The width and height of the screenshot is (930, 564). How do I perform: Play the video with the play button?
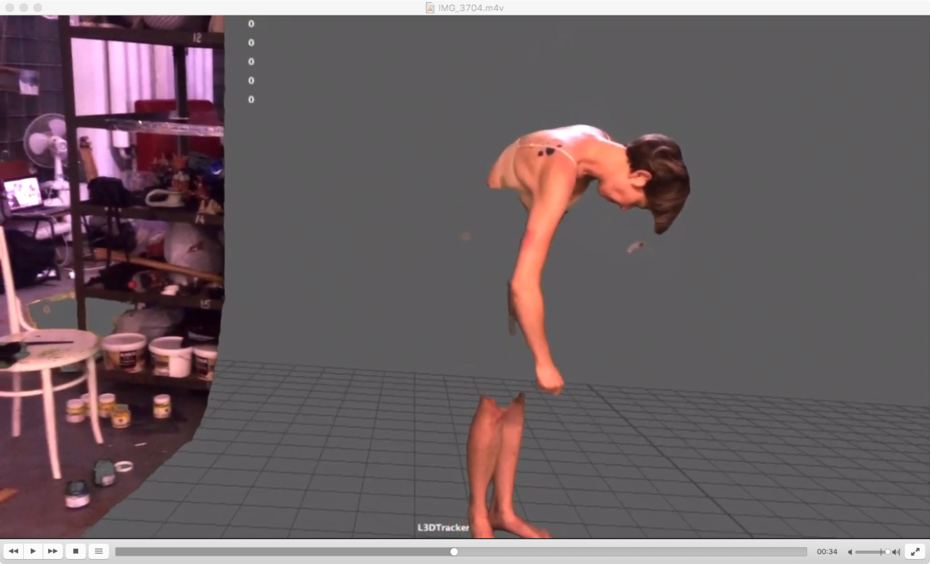click(x=33, y=552)
